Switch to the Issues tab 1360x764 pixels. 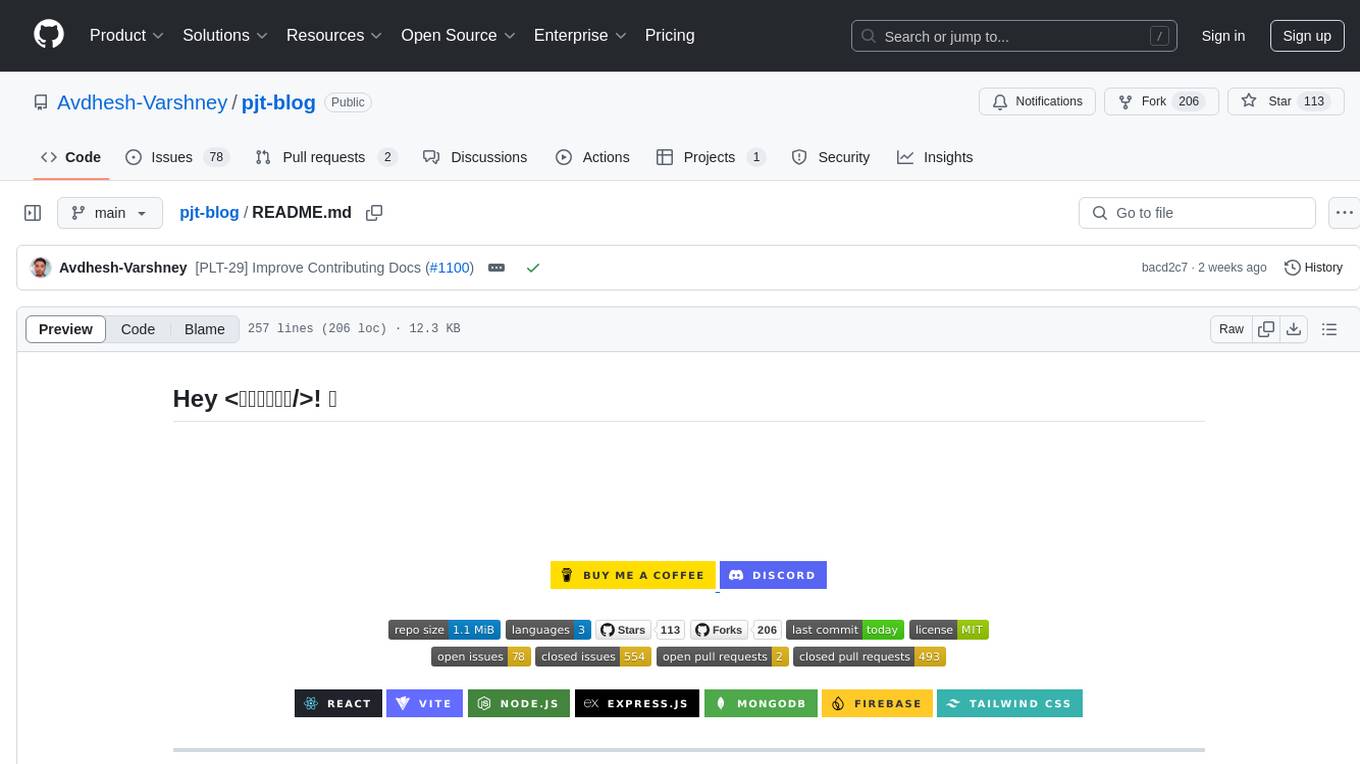click(177, 157)
